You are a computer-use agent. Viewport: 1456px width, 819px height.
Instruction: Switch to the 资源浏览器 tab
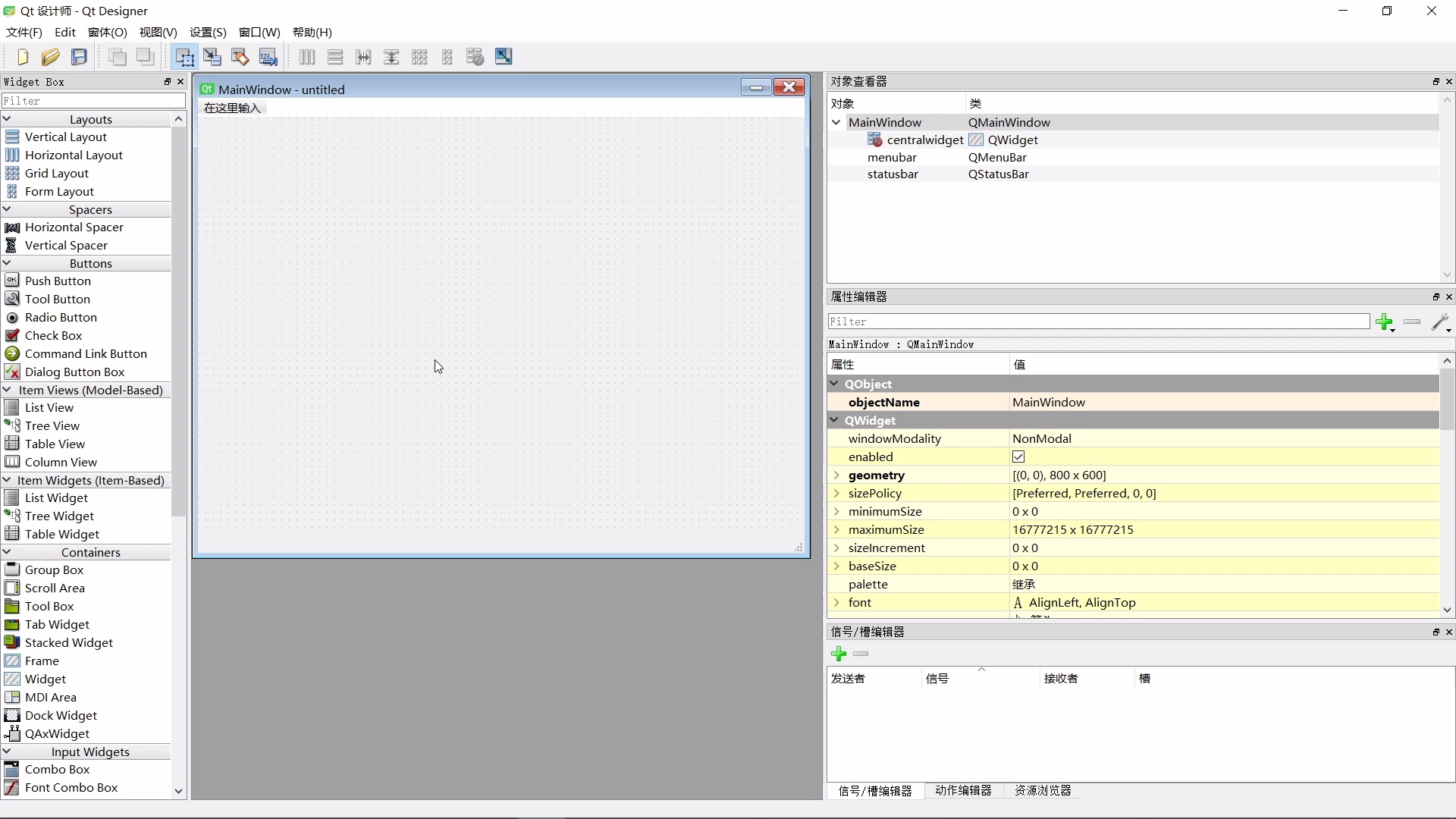click(1042, 790)
